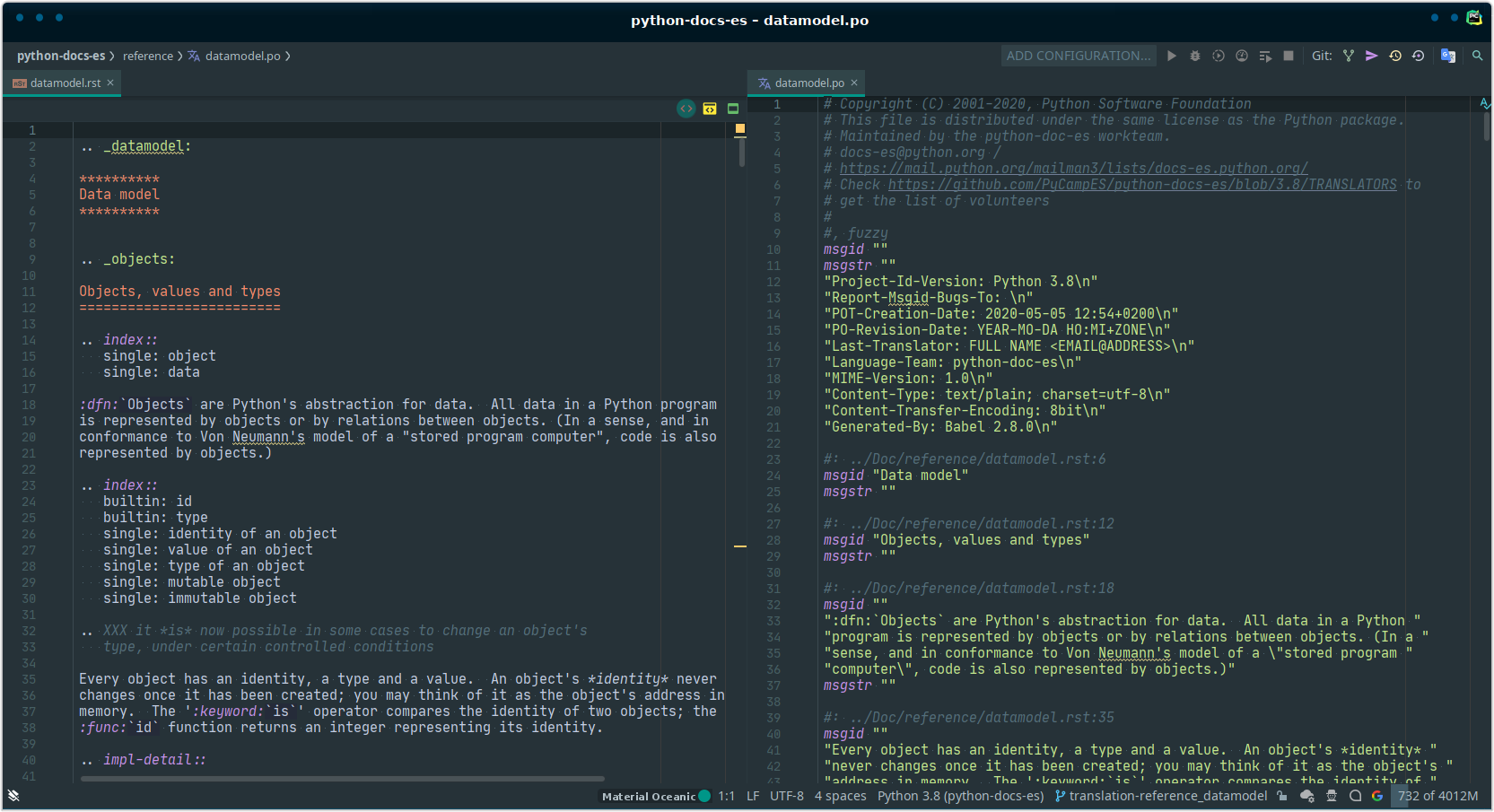Click the inspection checkmark in datamodel.po

point(1485,104)
